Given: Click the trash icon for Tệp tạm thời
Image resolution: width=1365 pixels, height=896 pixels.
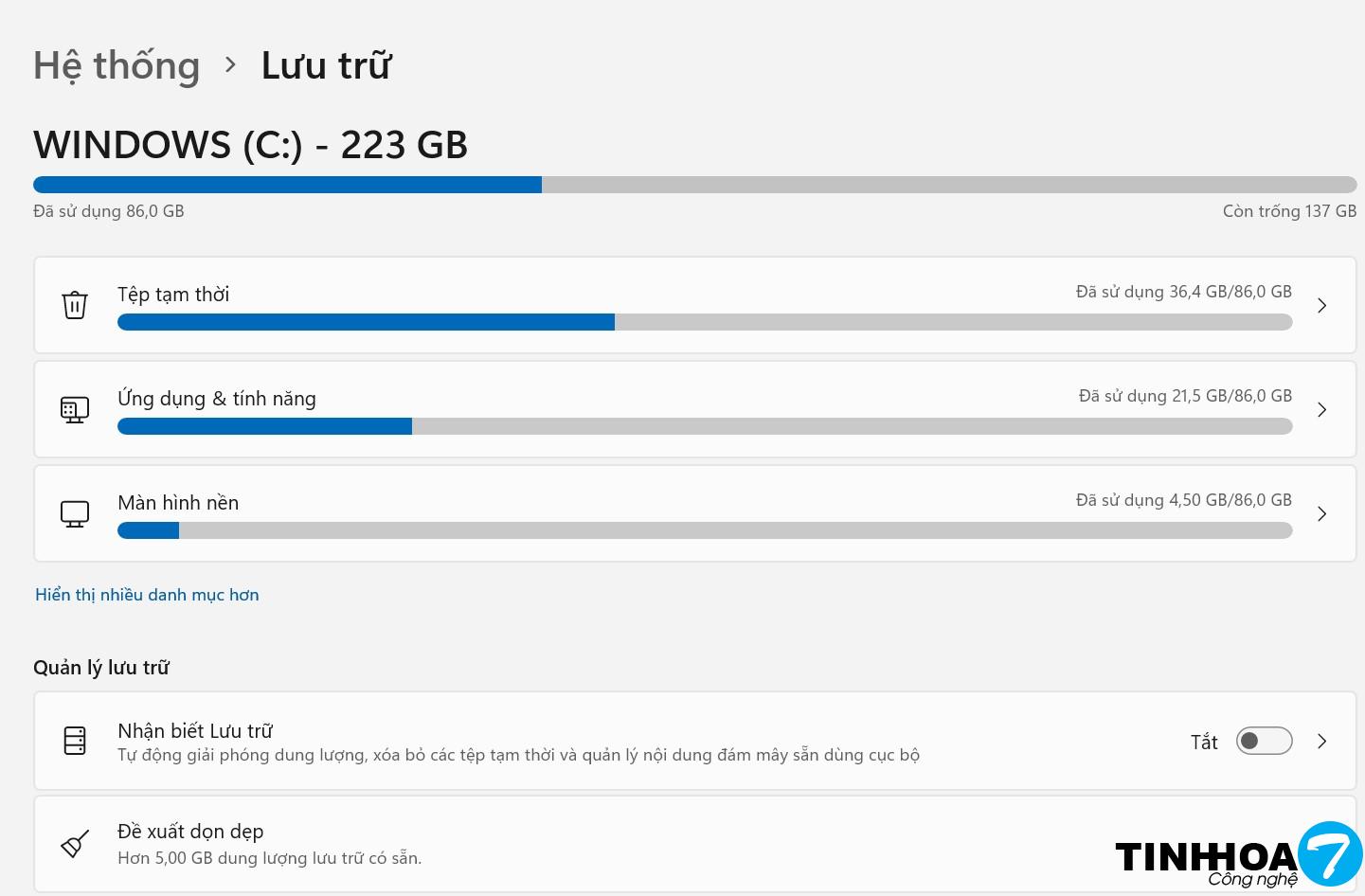Looking at the screenshot, I should (x=75, y=305).
